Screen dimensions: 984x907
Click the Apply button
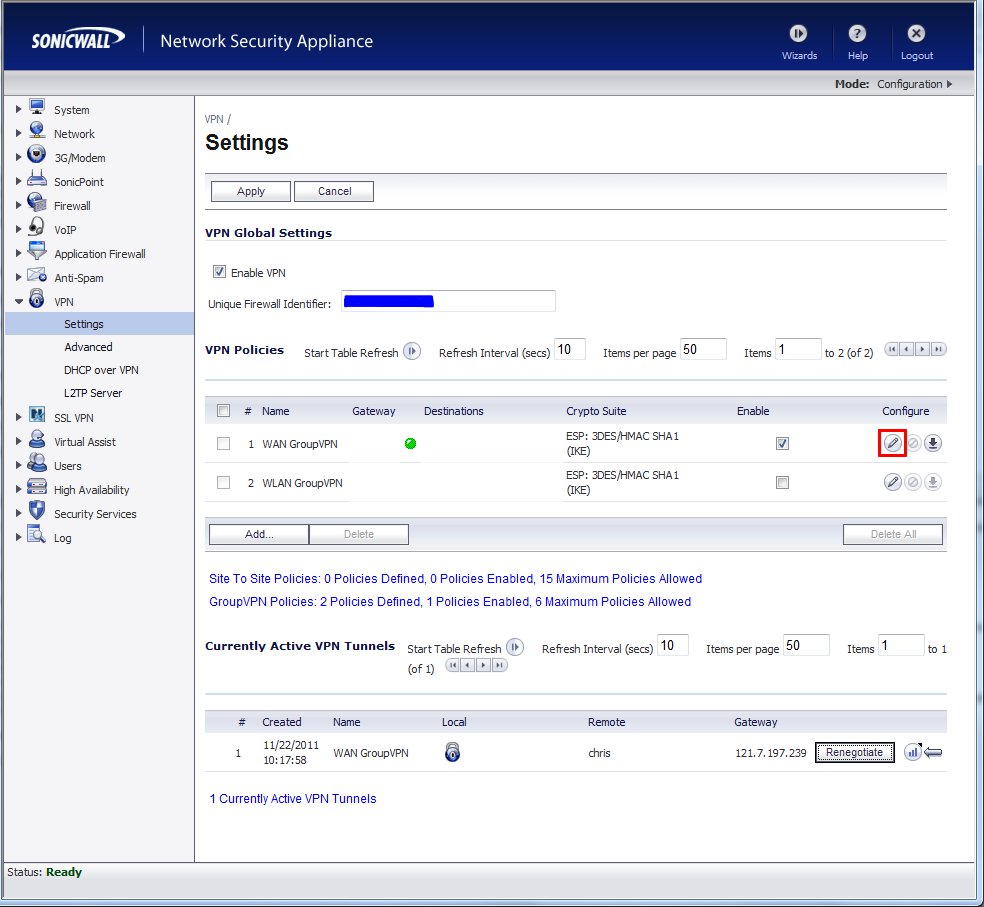point(251,191)
